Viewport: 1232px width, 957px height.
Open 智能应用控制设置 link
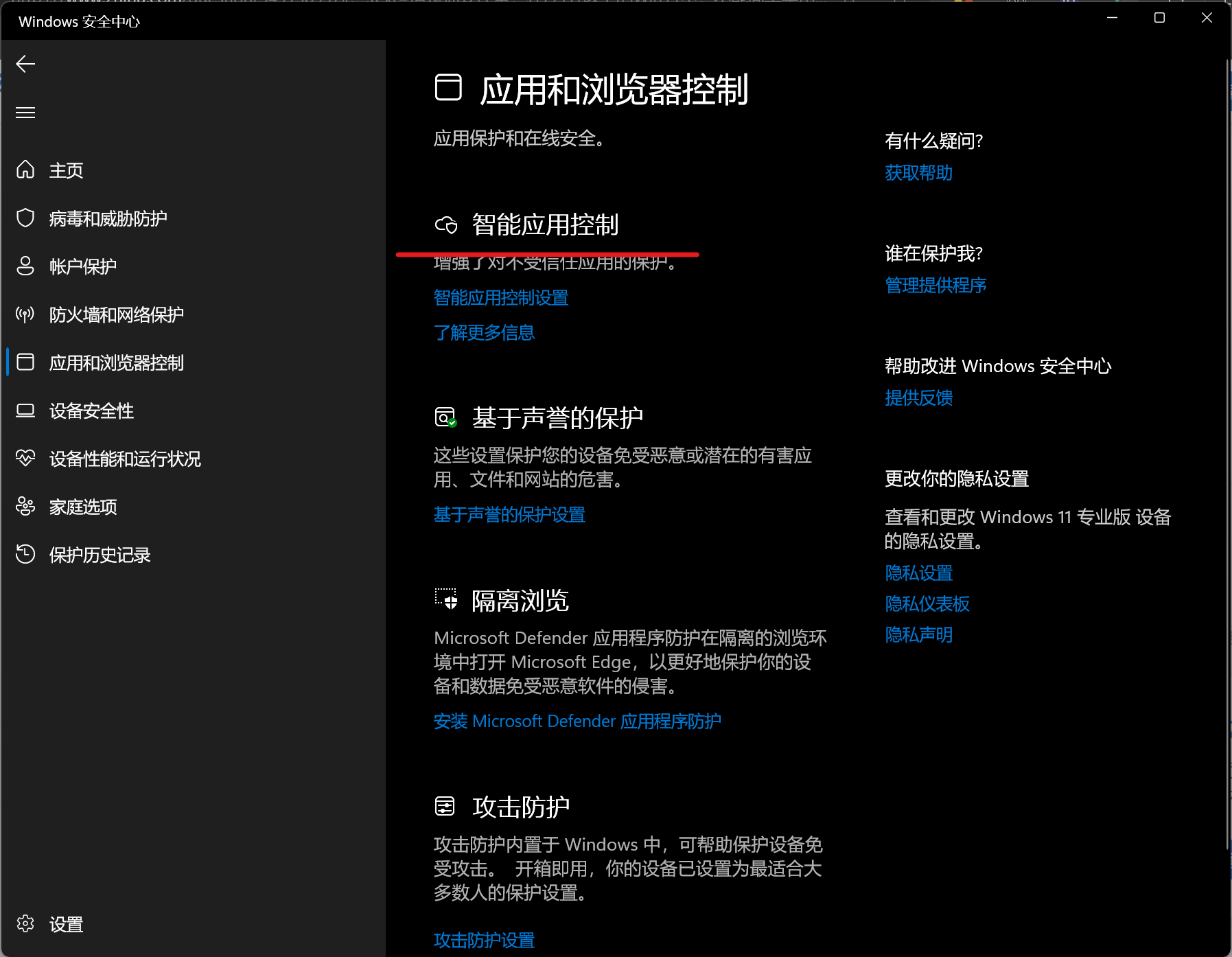tap(501, 298)
